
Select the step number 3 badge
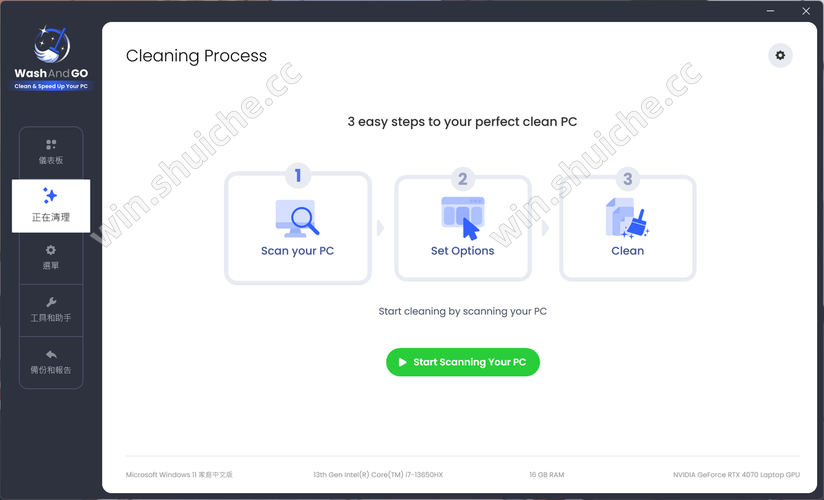pos(627,179)
